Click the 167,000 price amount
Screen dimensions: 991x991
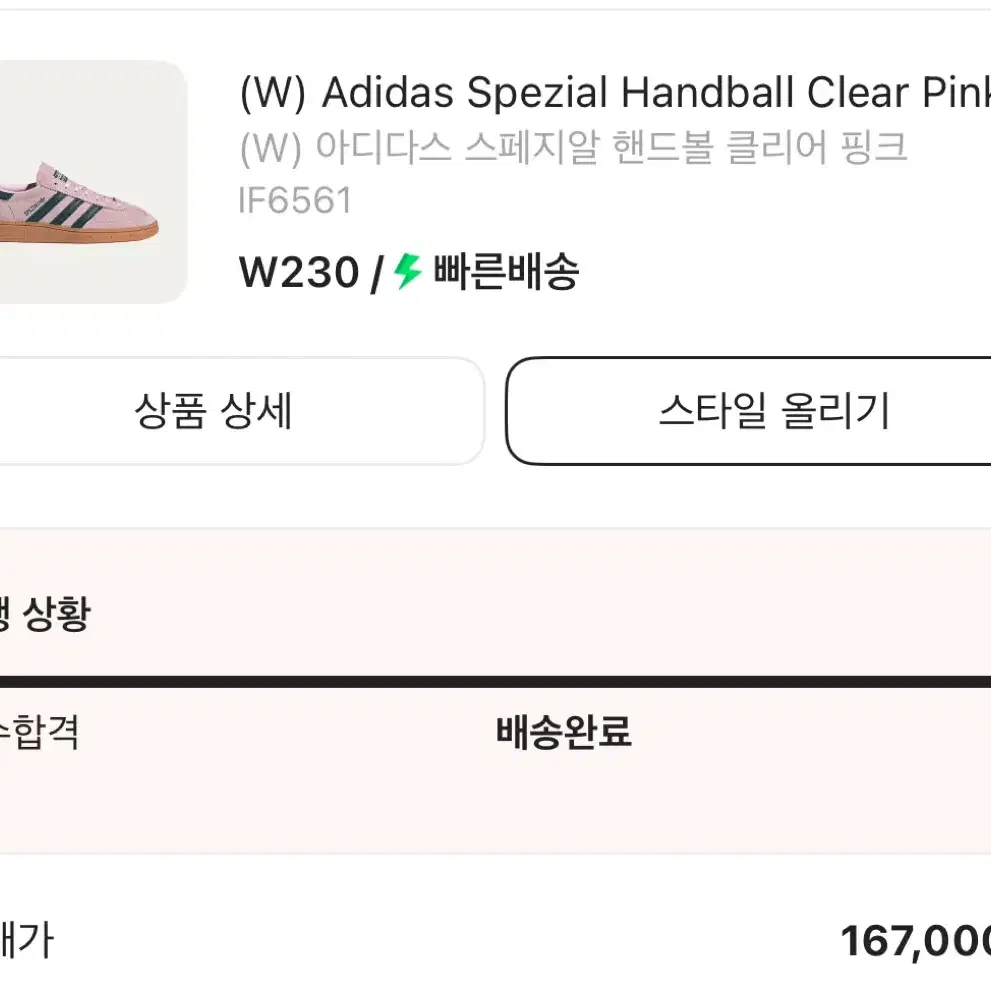[915, 942]
